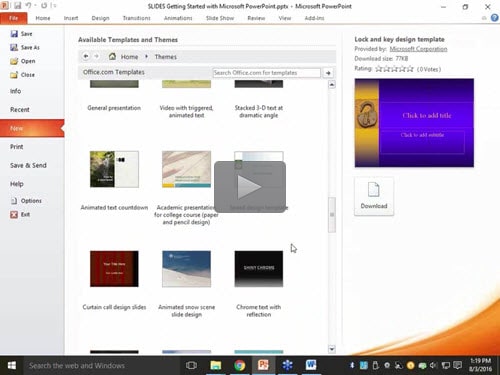Viewport: 500px width, 375px height.
Task: Click the Windows search box
Action: pos(102,365)
